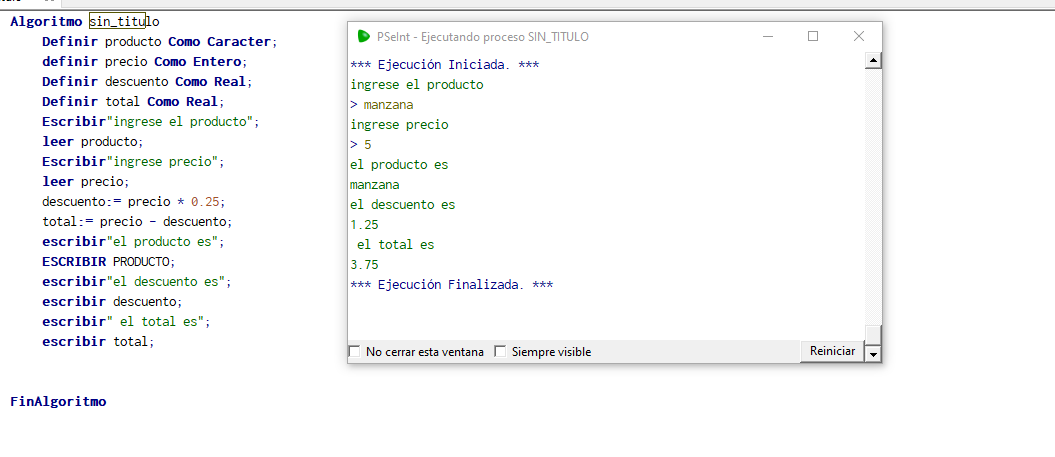Maximize the PSeInt execution window
This screenshot has width=1055, height=457.
(813, 36)
